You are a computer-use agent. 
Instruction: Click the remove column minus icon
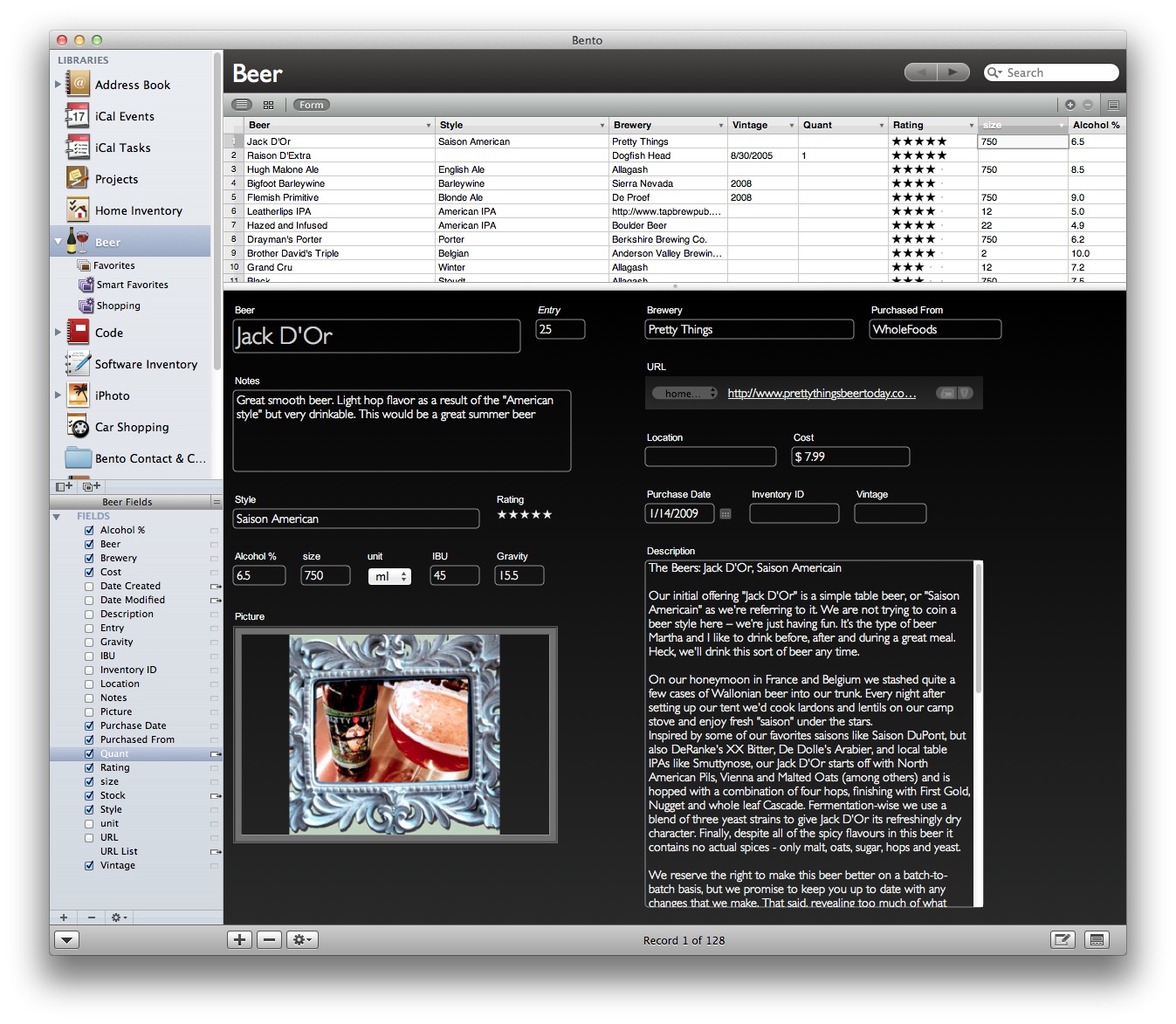(x=1088, y=105)
